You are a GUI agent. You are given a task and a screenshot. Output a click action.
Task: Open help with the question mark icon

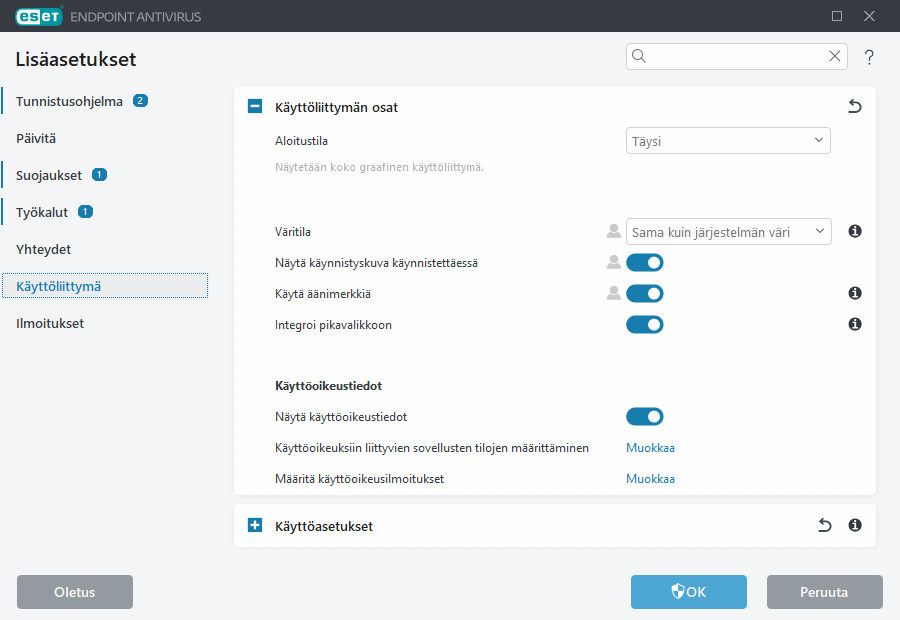869,57
